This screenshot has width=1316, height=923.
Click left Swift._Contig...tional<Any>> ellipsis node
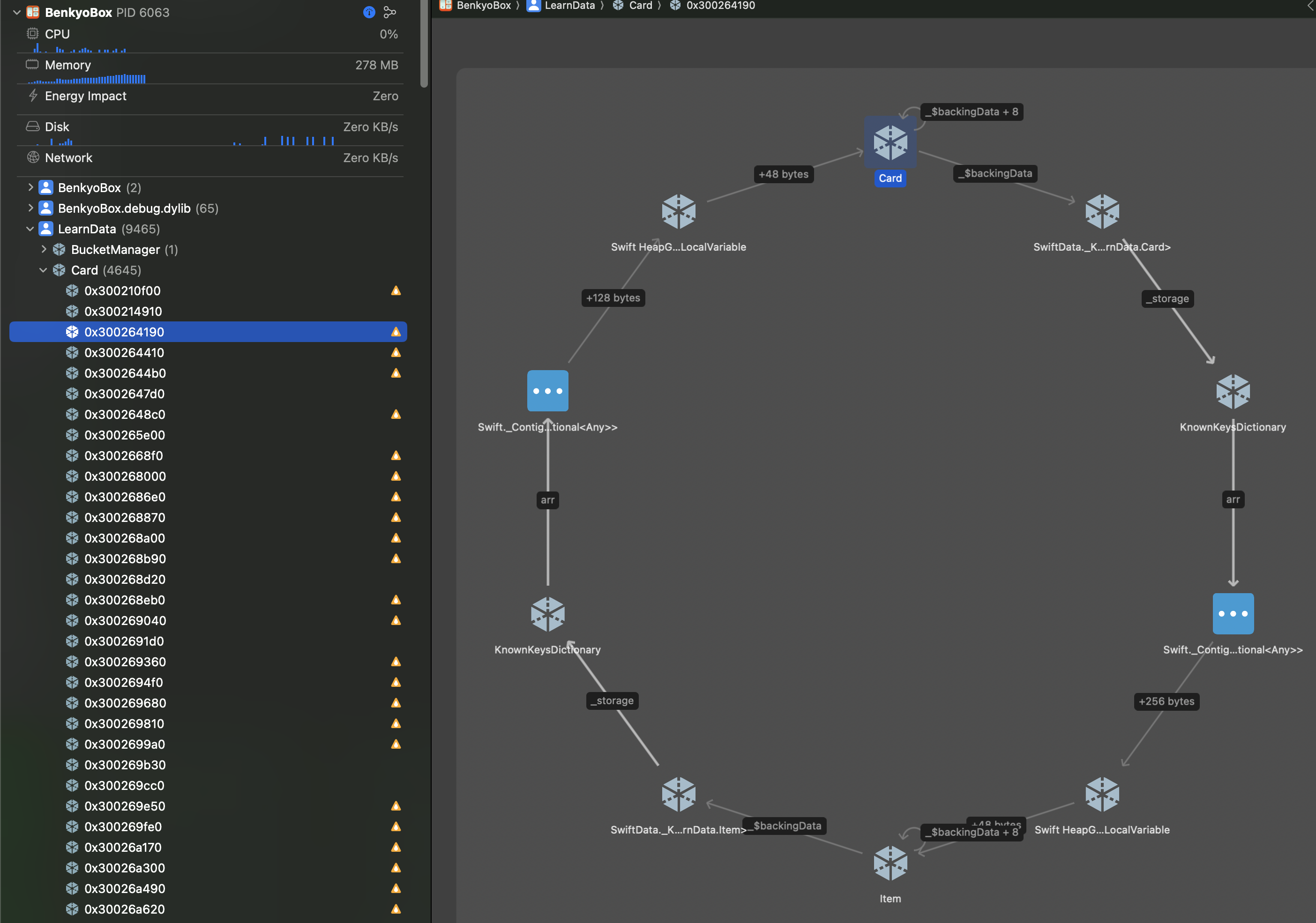click(547, 391)
